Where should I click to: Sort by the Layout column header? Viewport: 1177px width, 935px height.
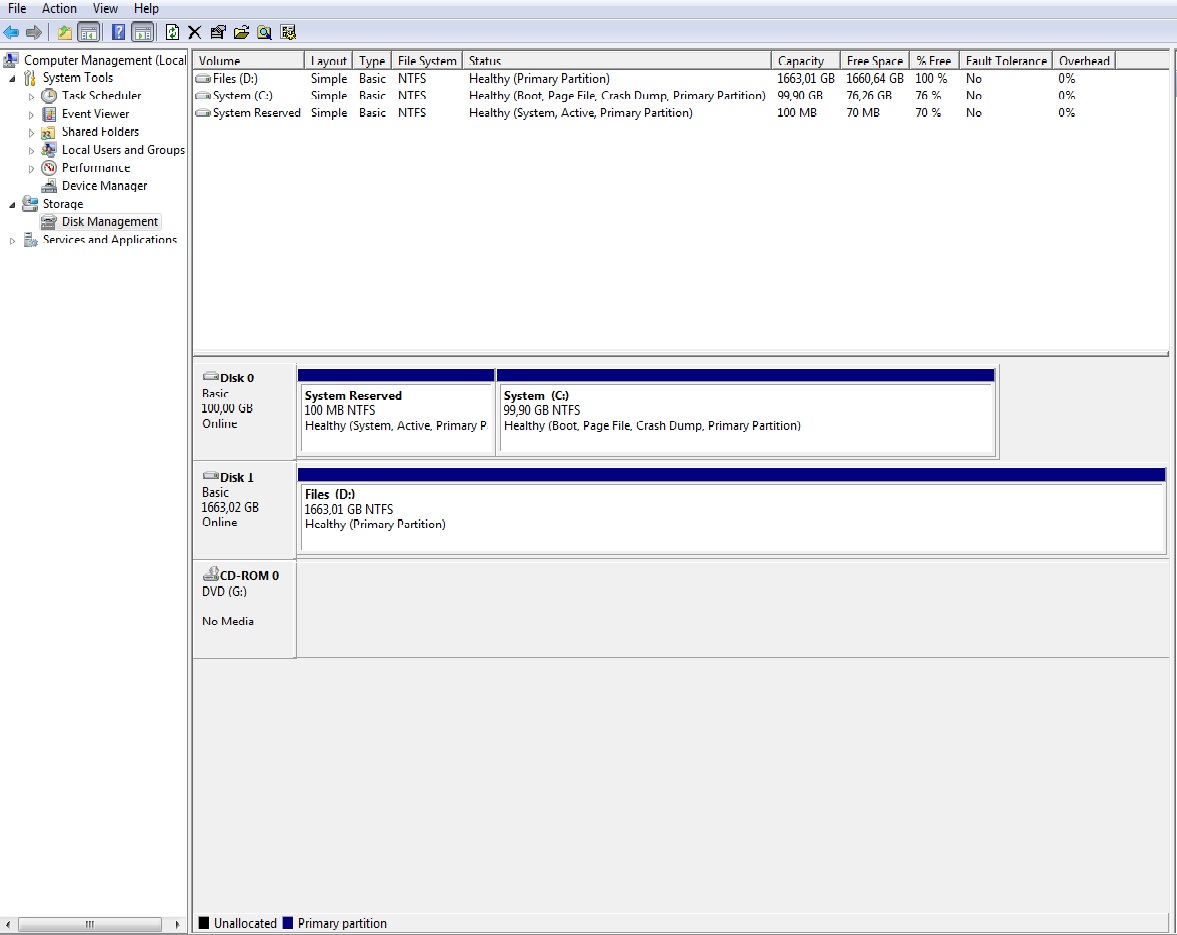[328, 61]
